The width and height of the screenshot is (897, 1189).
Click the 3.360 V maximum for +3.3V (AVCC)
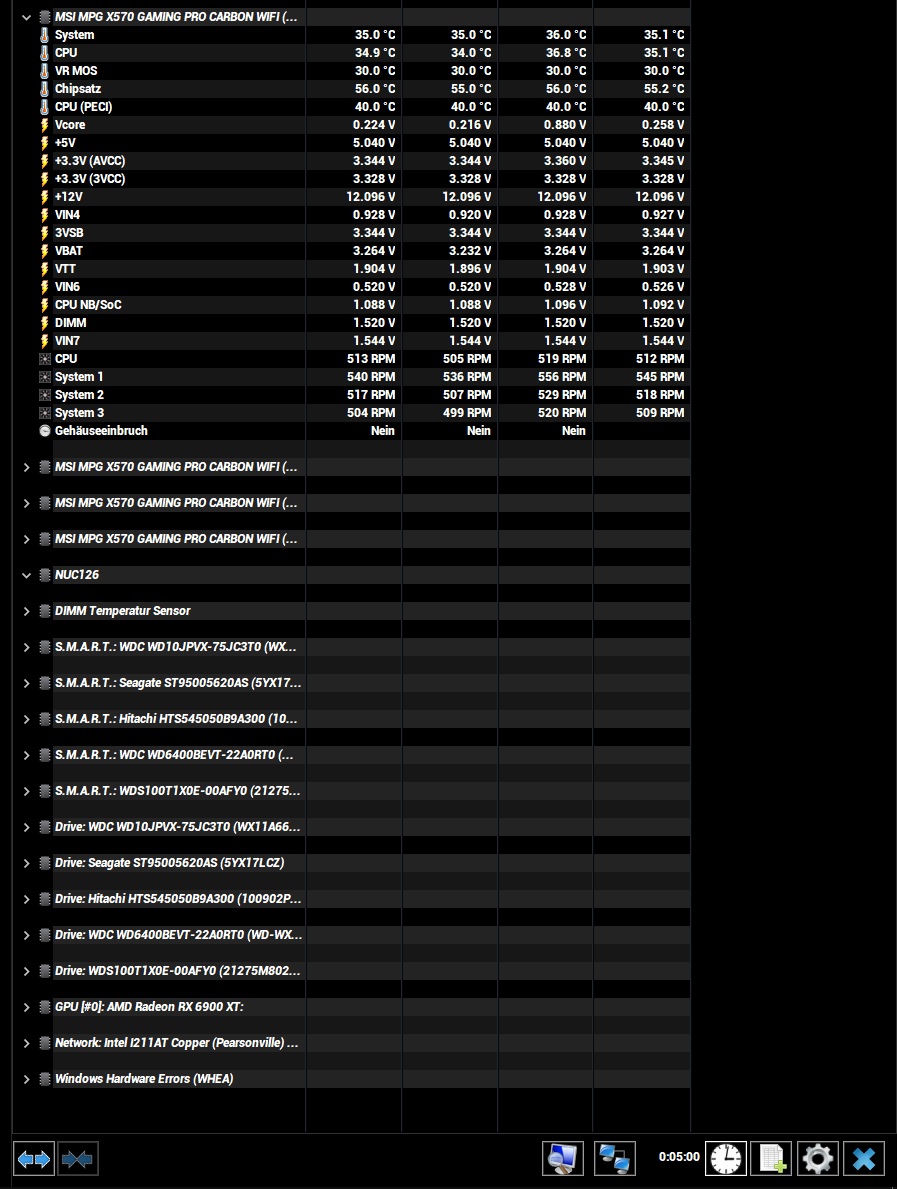coord(565,161)
